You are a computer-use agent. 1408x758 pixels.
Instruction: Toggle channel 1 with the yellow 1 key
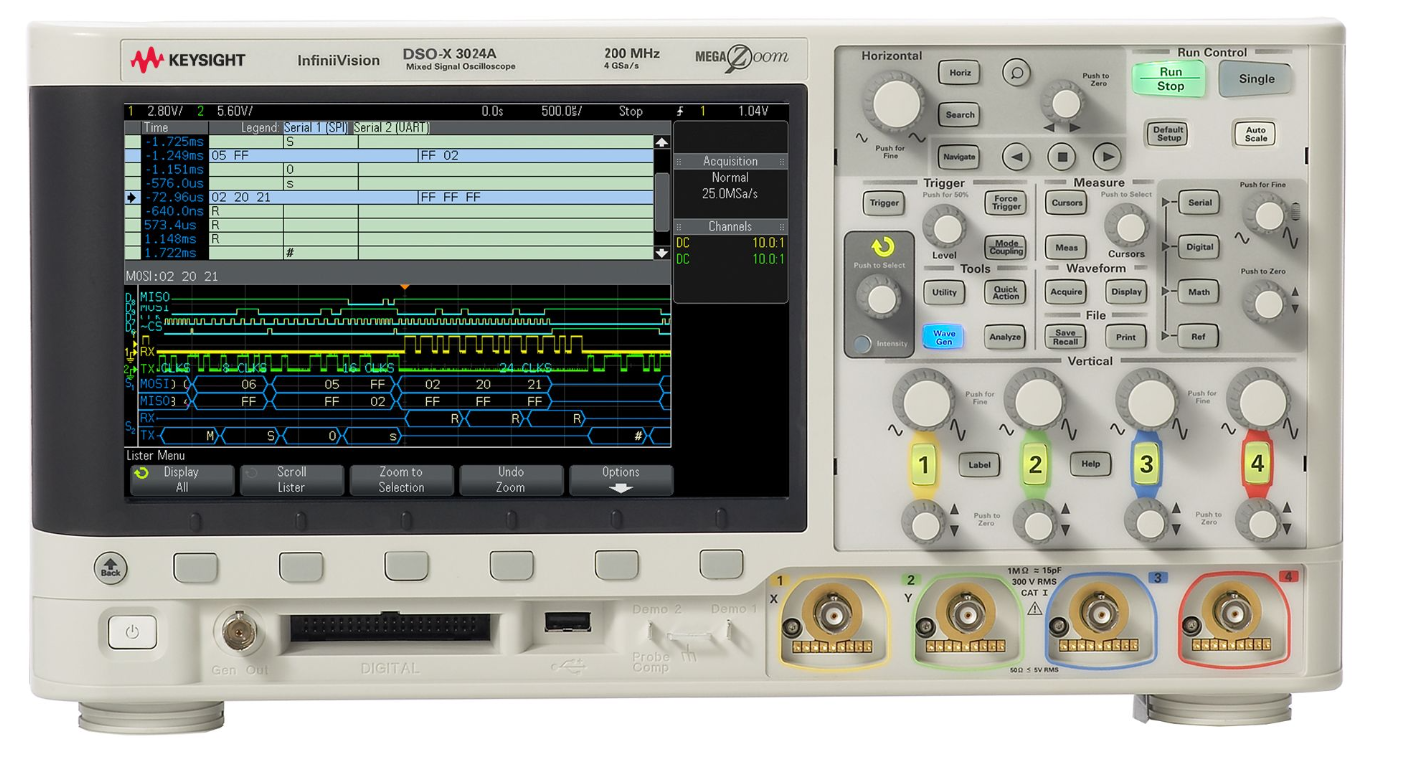tap(924, 465)
